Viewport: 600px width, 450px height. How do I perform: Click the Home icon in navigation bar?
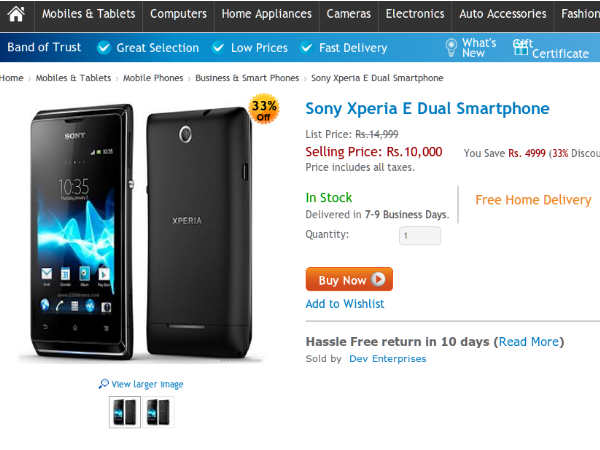click(x=16, y=14)
